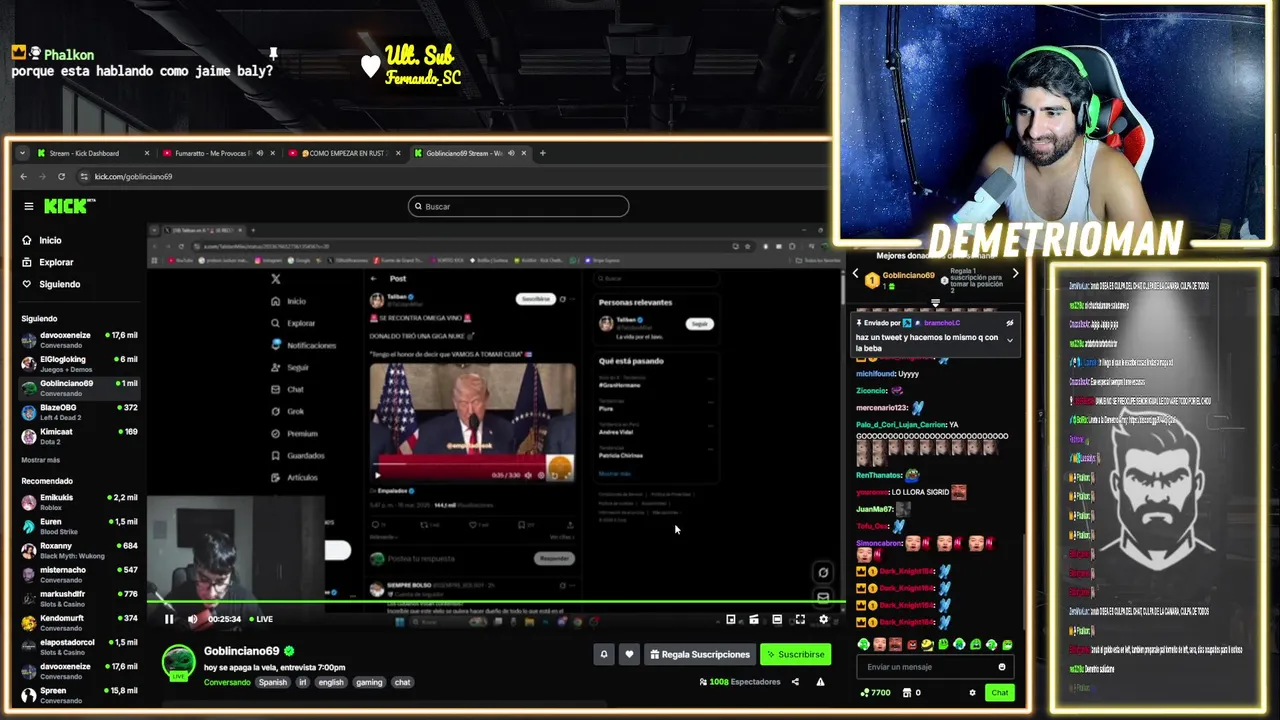This screenshot has width=1280, height=720.
Task: Share the stream with share icon
Action: (x=795, y=682)
